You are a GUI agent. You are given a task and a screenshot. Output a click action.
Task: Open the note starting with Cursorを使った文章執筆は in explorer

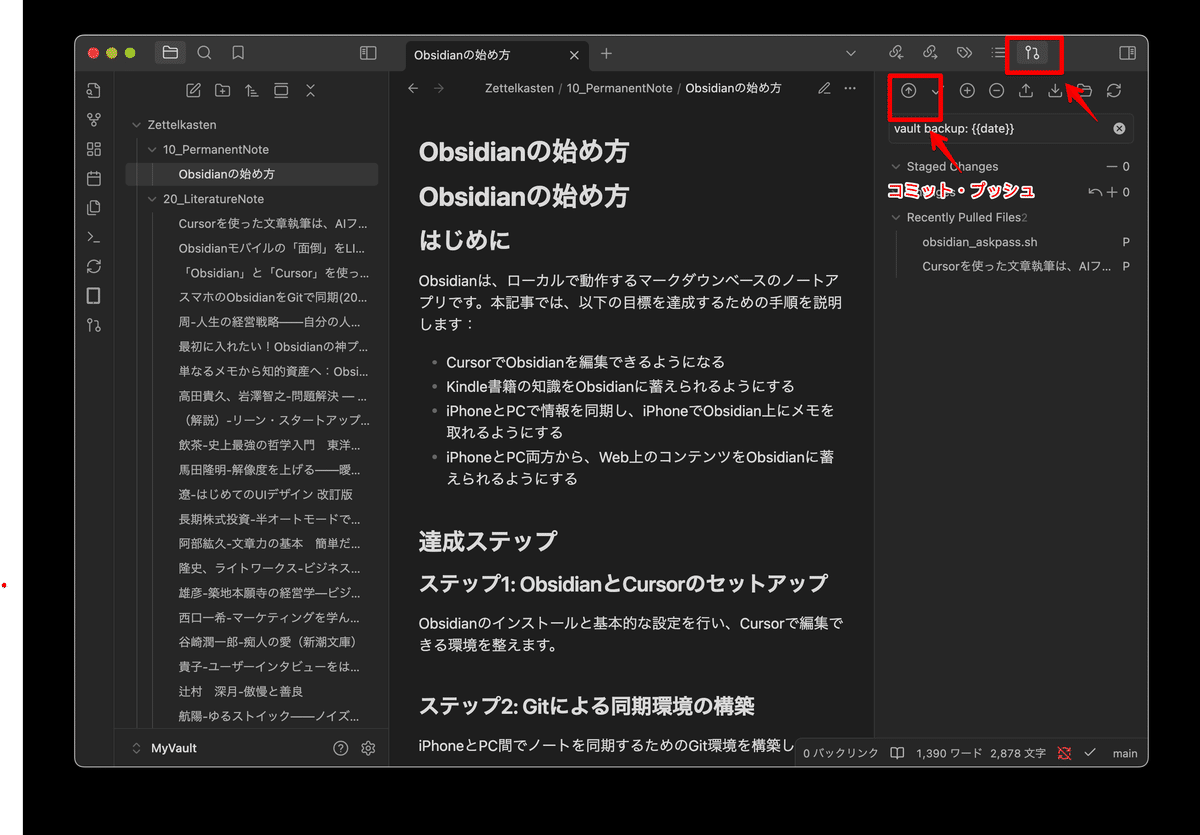[274, 224]
